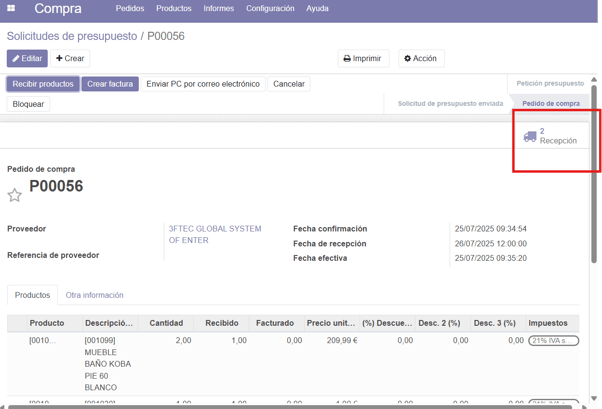602x409 pixels.
Task: Click the 21% IVA tax tag
Action: tap(555, 341)
